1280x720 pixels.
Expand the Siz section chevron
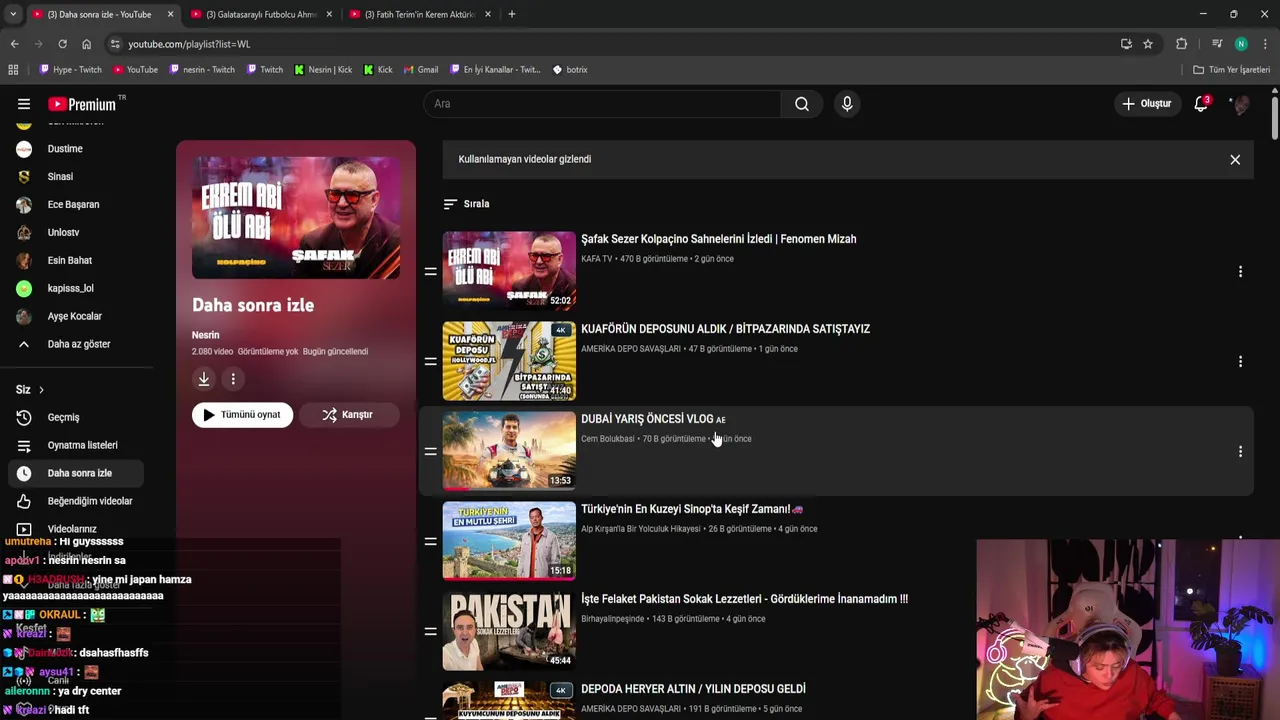coord(41,390)
